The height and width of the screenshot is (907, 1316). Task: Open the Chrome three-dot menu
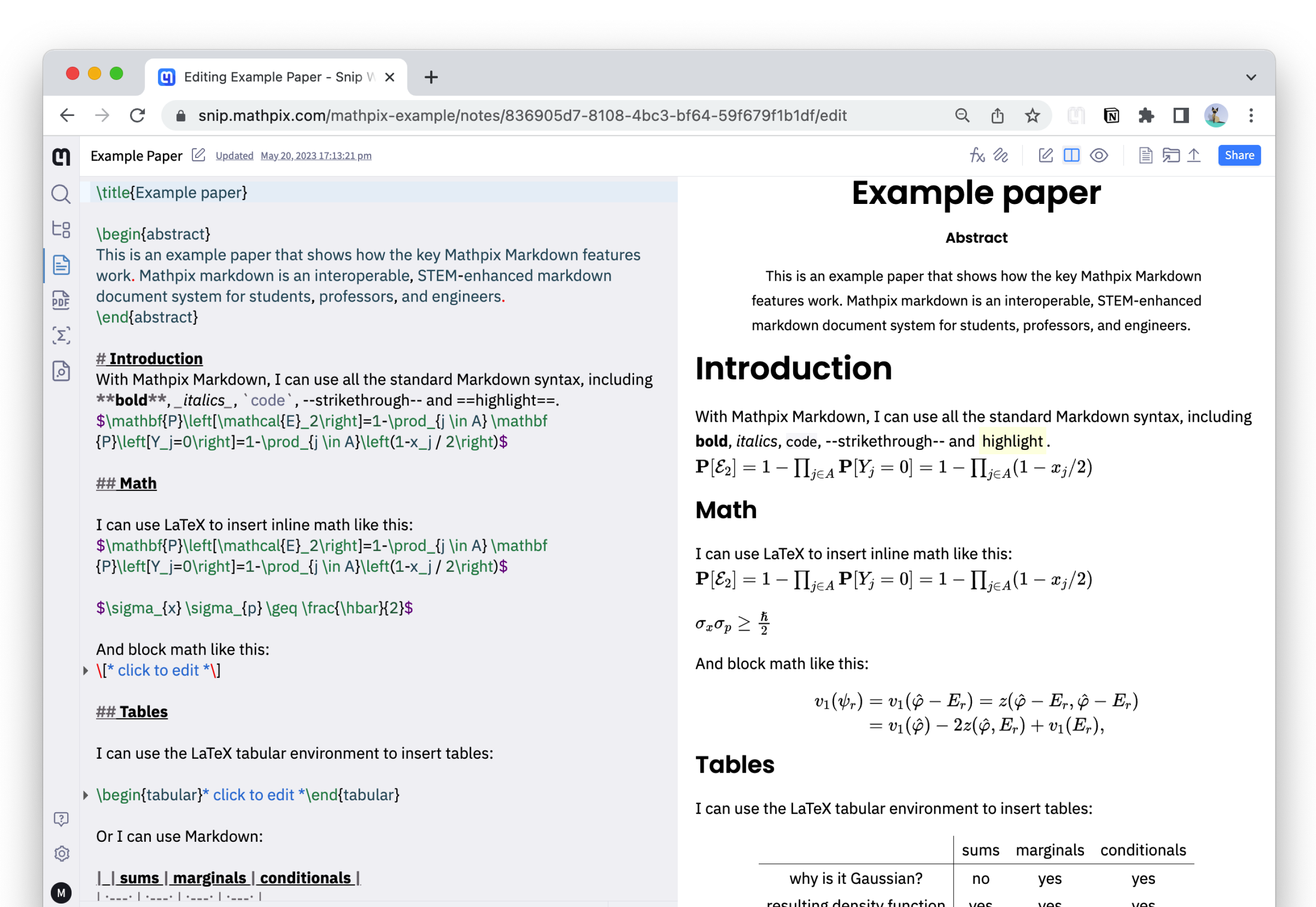(1251, 115)
